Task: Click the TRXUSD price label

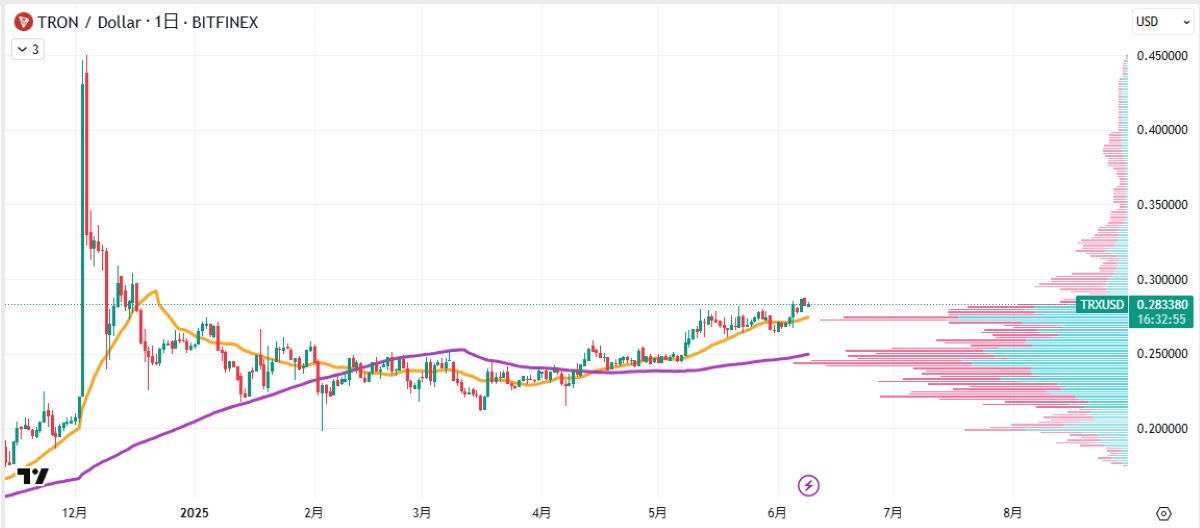Action: coord(1103,305)
